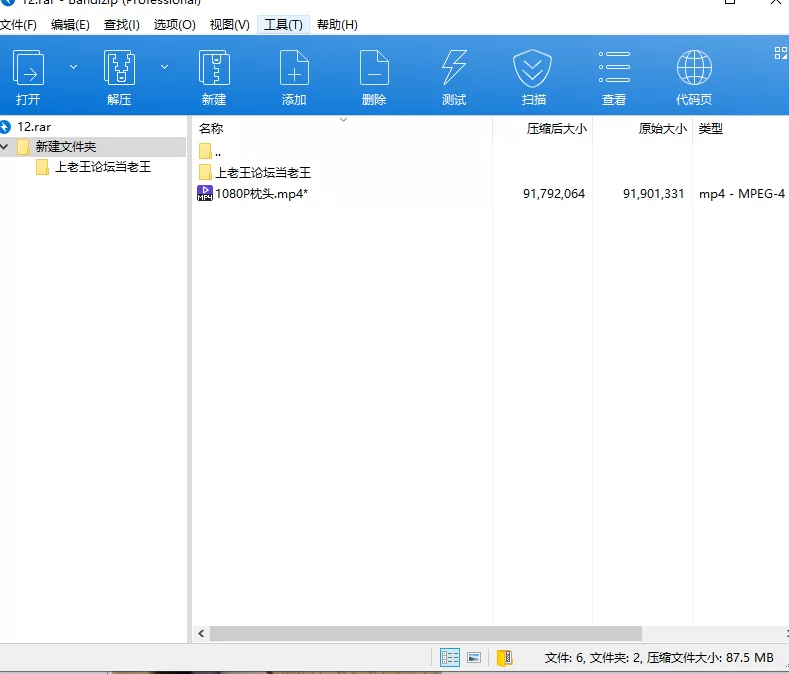Click the horizontal scrollbar in file list
This screenshot has height=674, width=789.
point(425,633)
